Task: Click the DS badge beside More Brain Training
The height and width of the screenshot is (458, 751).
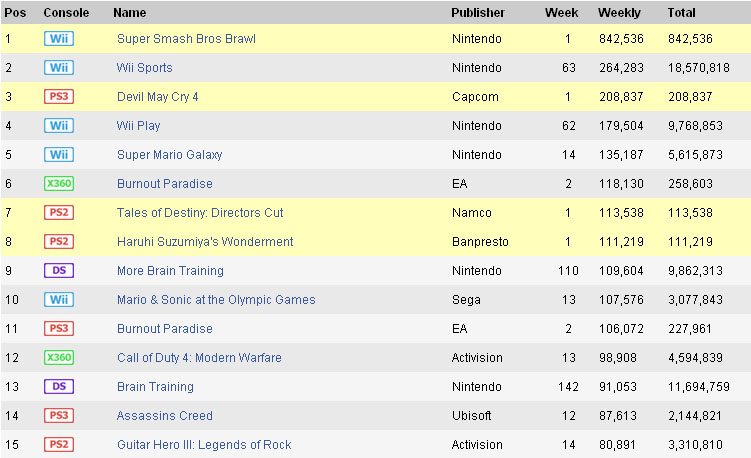Action: click(59, 271)
